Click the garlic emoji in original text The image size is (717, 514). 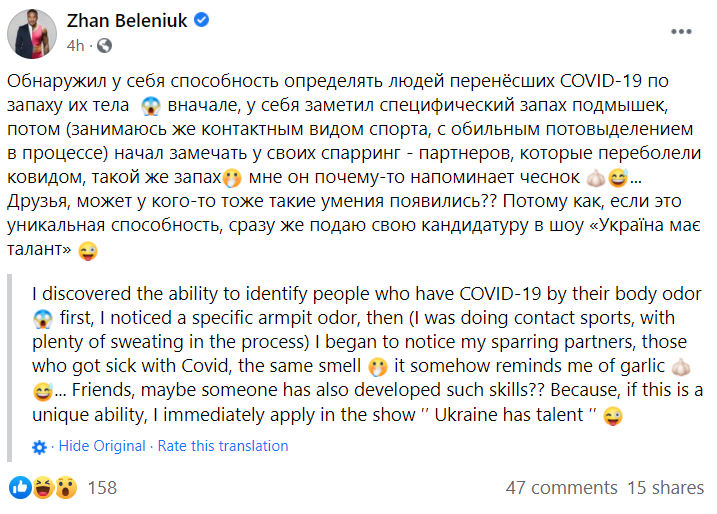point(622,181)
